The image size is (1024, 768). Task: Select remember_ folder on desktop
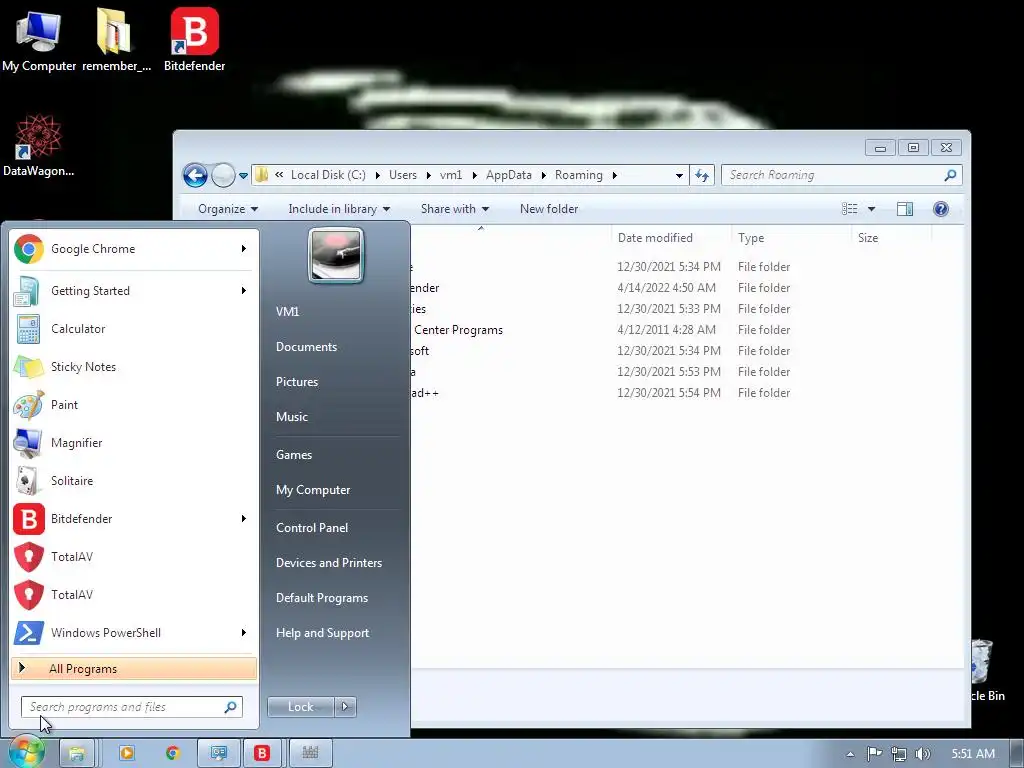click(x=116, y=40)
